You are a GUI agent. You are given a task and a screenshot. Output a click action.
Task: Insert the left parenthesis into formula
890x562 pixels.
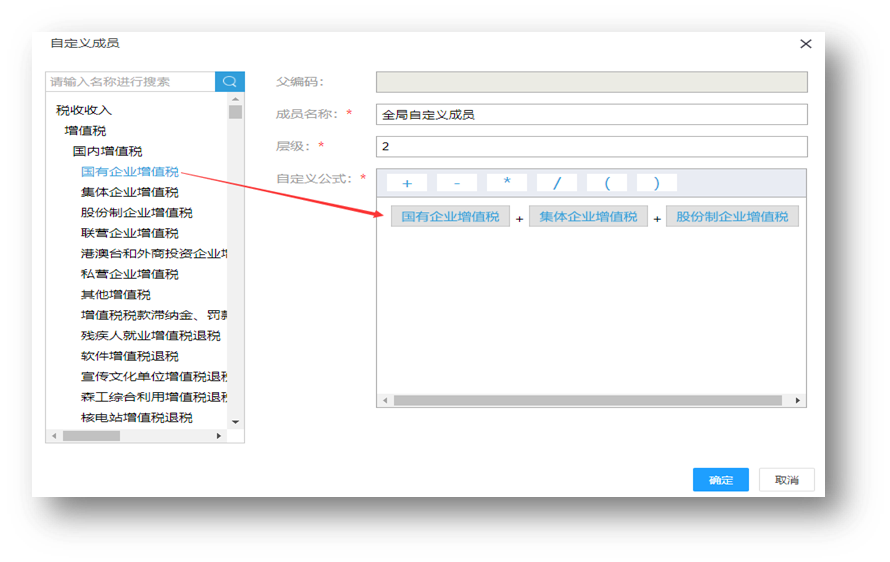[607, 183]
